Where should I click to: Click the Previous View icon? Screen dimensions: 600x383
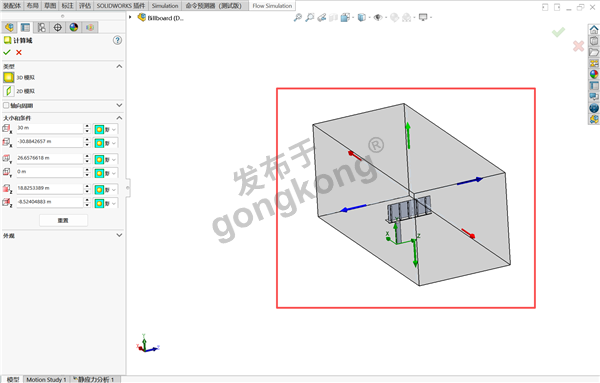[321, 18]
